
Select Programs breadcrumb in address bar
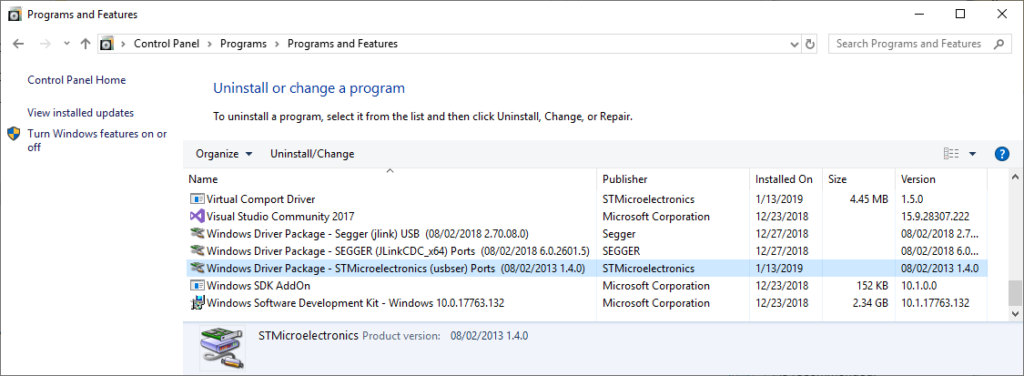tap(243, 44)
